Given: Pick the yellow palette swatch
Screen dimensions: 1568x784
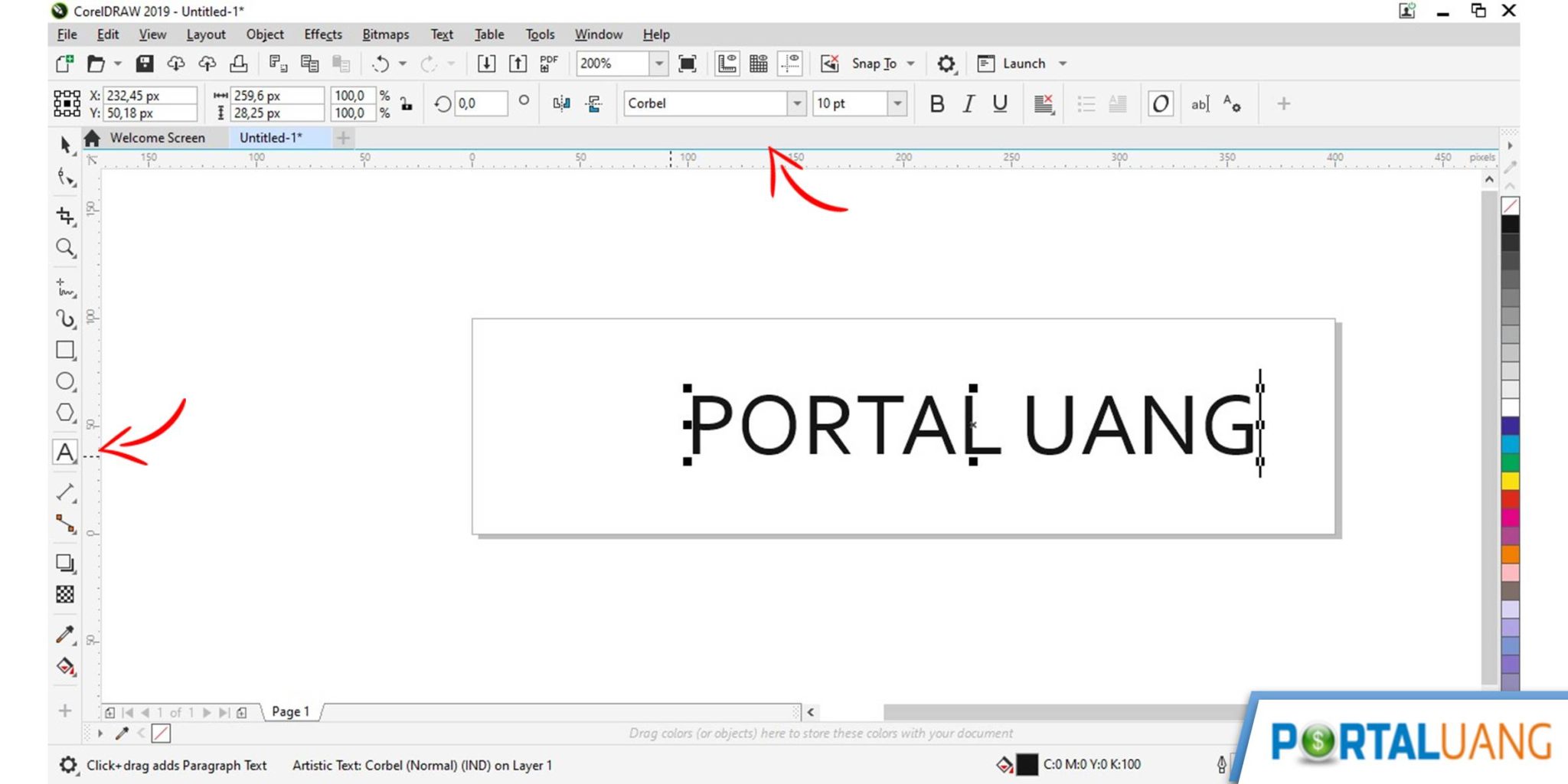Looking at the screenshot, I should pos(1510,481).
